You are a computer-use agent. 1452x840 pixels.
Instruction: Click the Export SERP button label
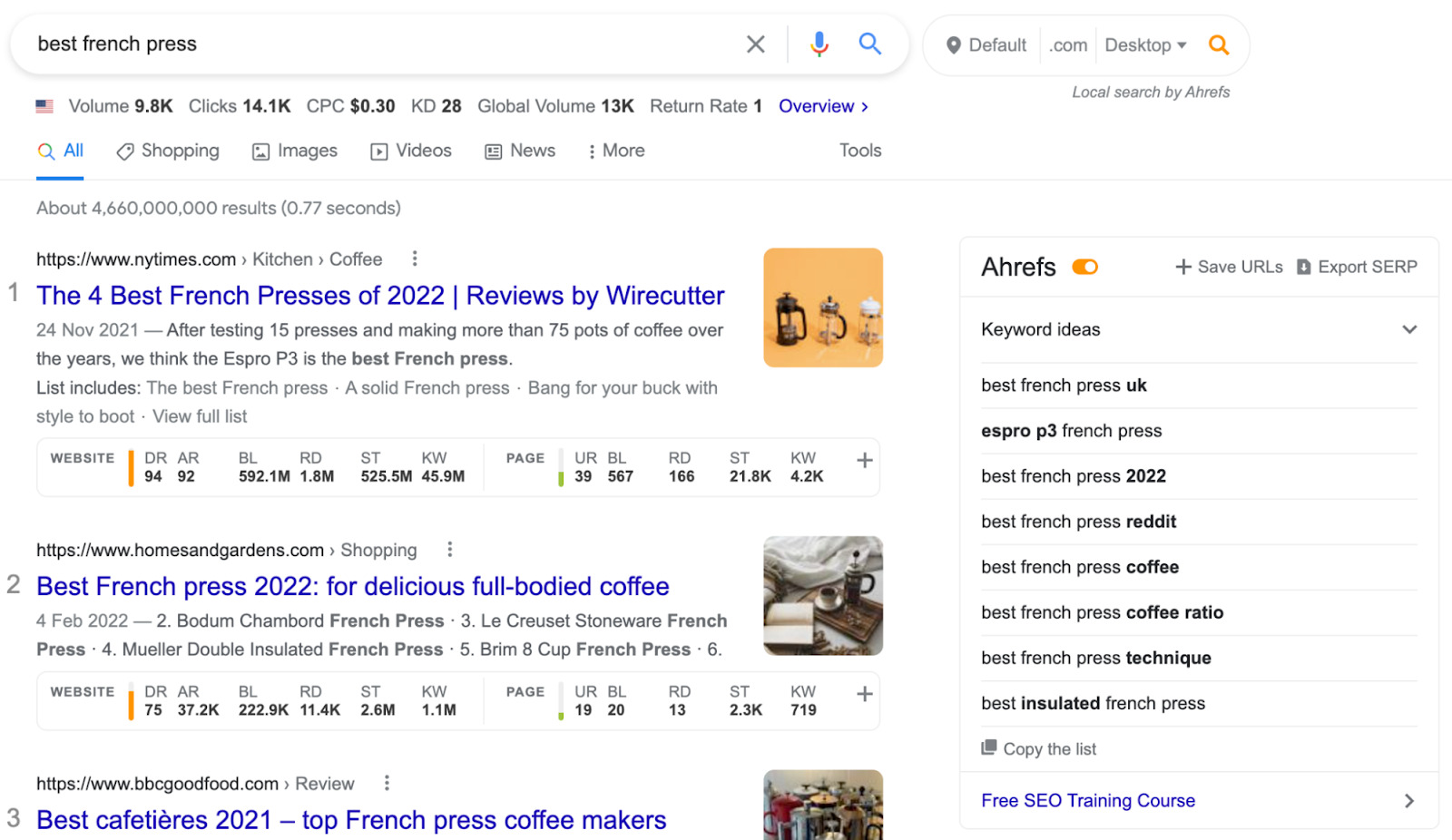pyautogui.click(x=1368, y=267)
